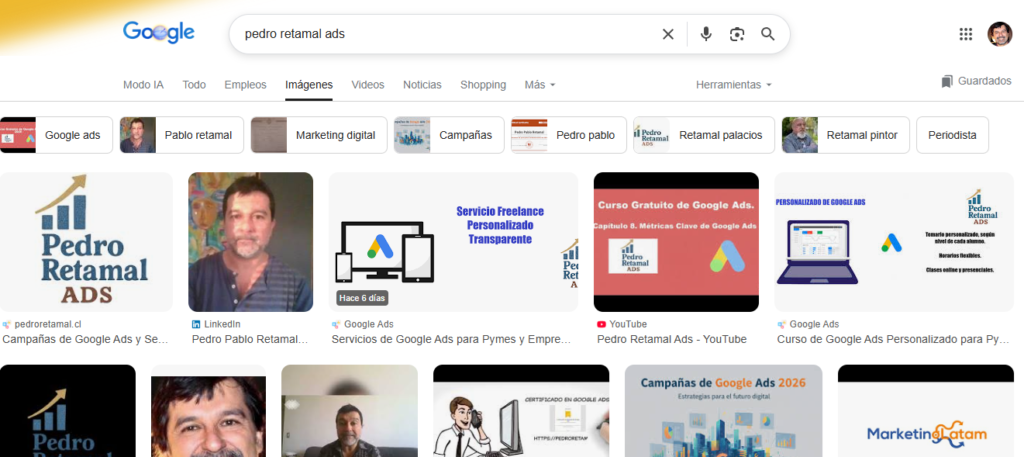Open the pedroretamal.cl logo image result
The height and width of the screenshot is (457, 1024).
point(86,242)
